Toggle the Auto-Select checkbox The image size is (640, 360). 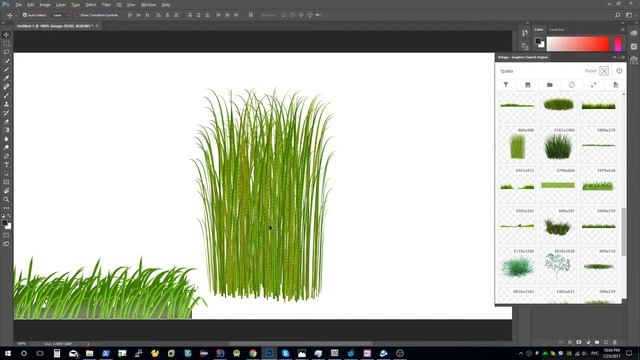tap(24, 15)
